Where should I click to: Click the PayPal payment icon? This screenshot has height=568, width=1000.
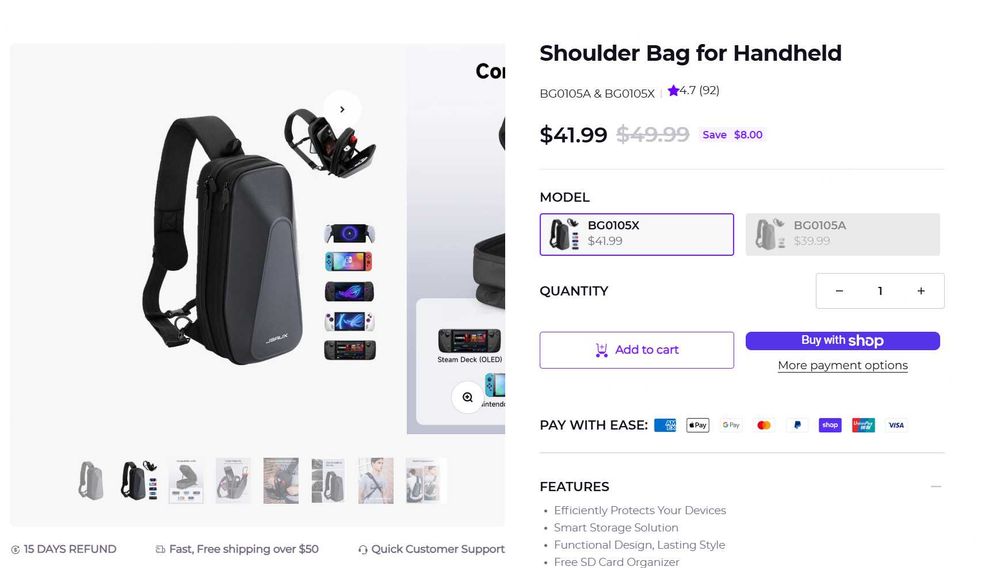point(797,425)
